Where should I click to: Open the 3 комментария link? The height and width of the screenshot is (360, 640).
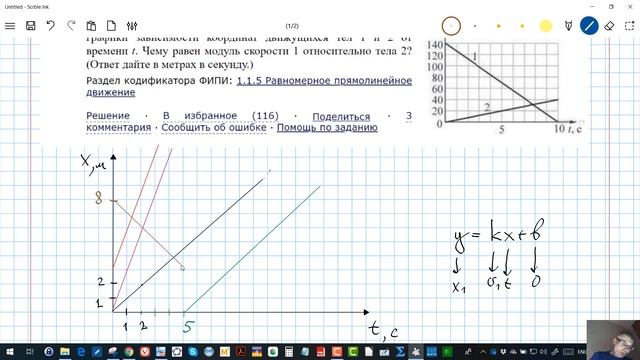pos(118,127)
